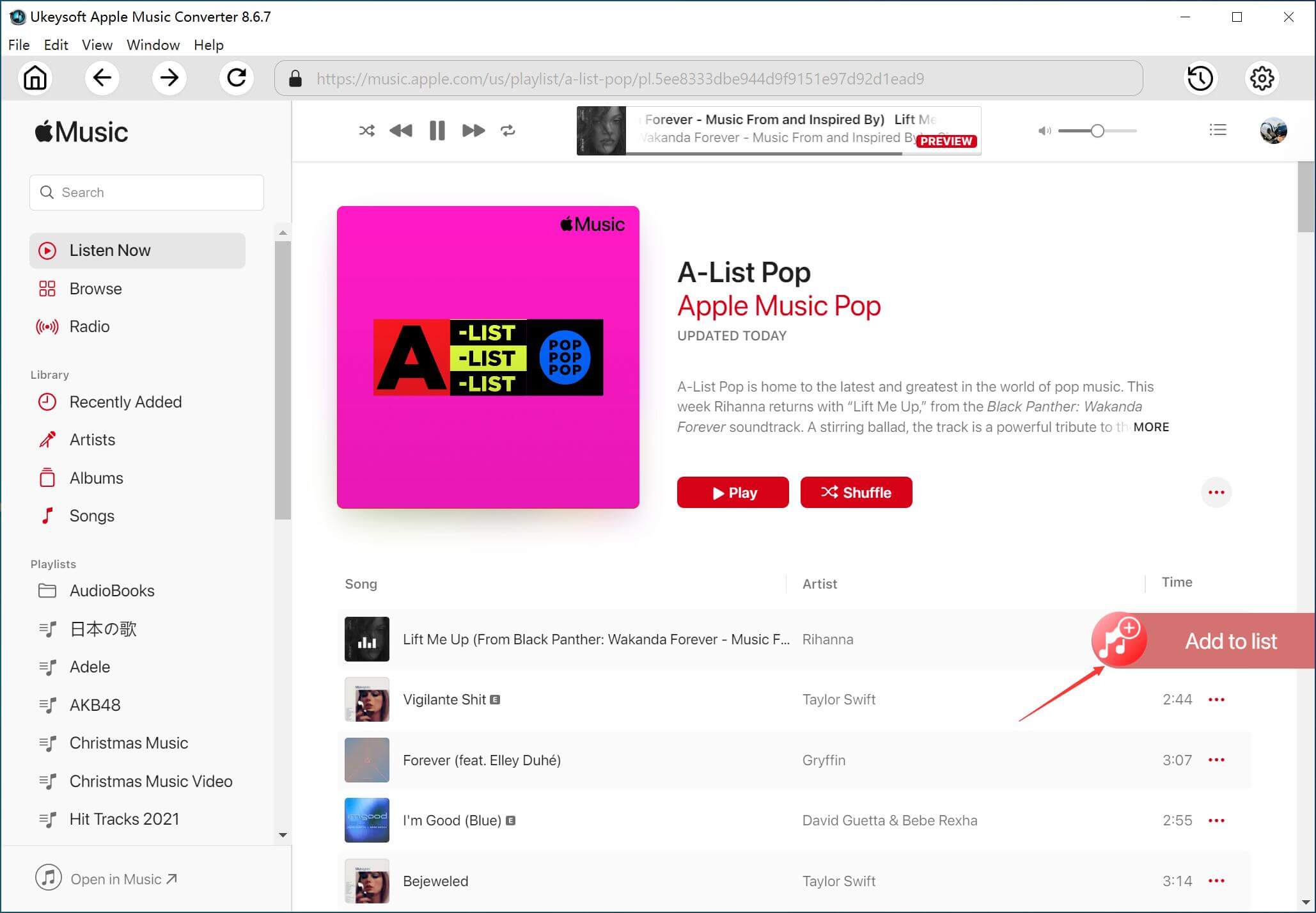Click the repeat toggle icon
1316x913 pixels.
(508, 130)
